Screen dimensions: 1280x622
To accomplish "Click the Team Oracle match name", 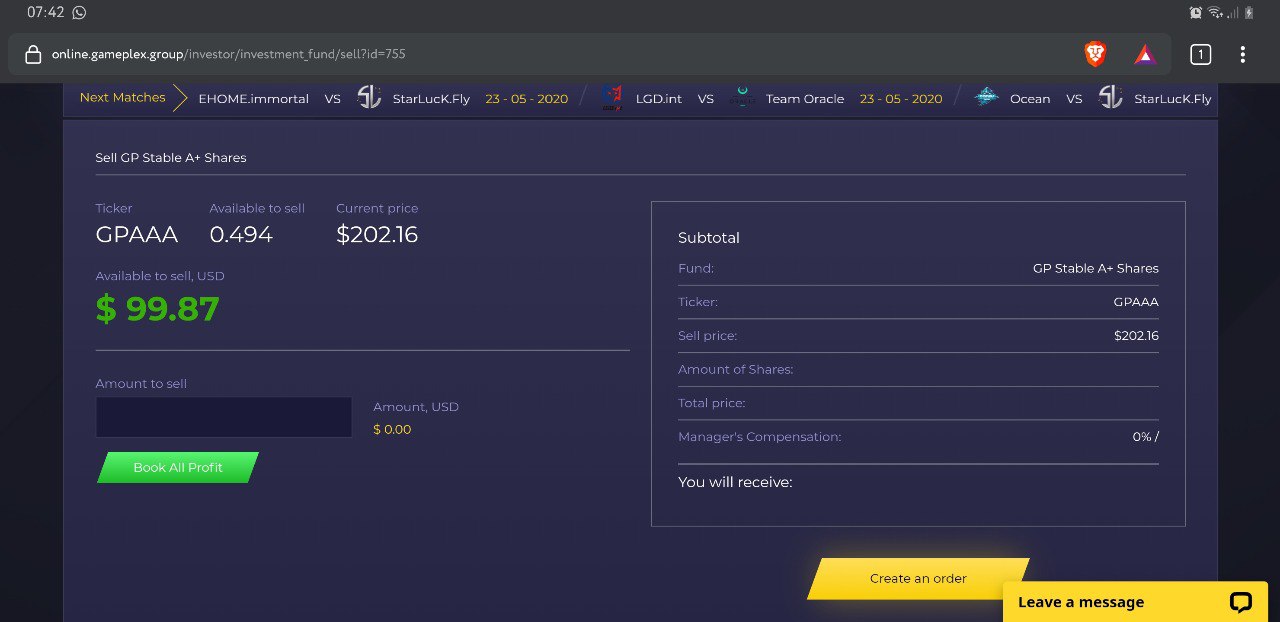I will tap(804, 99).
